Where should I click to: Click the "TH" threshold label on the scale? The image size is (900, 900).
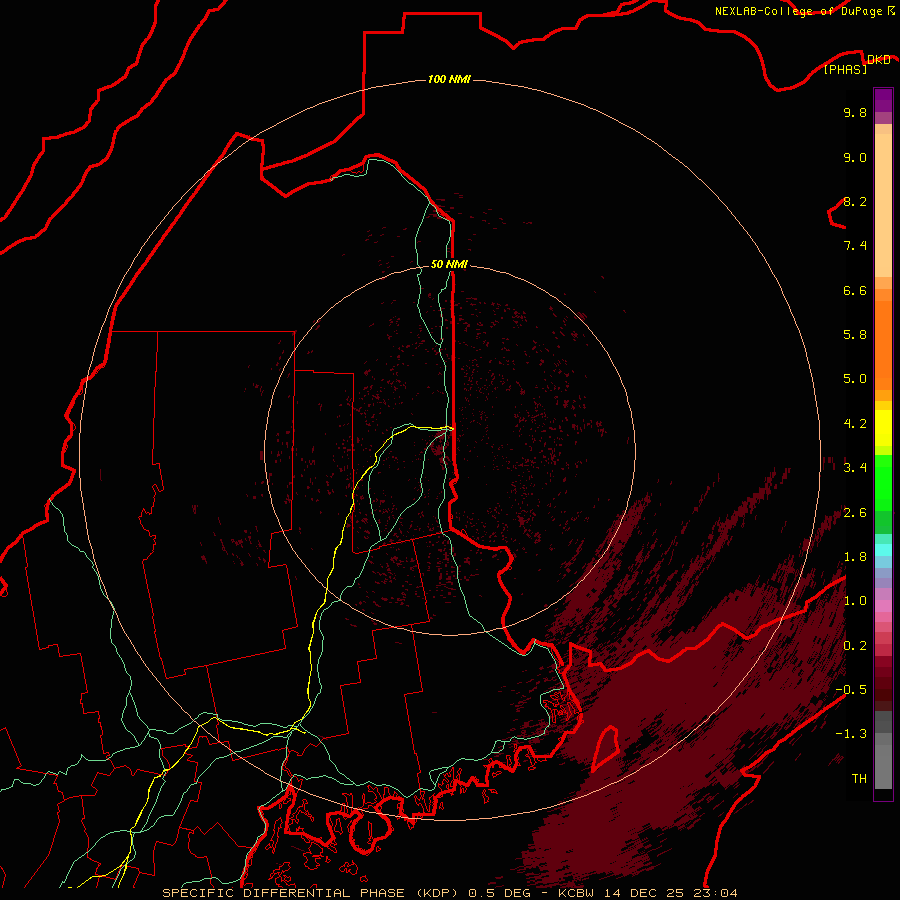click(x=859, y=779)
